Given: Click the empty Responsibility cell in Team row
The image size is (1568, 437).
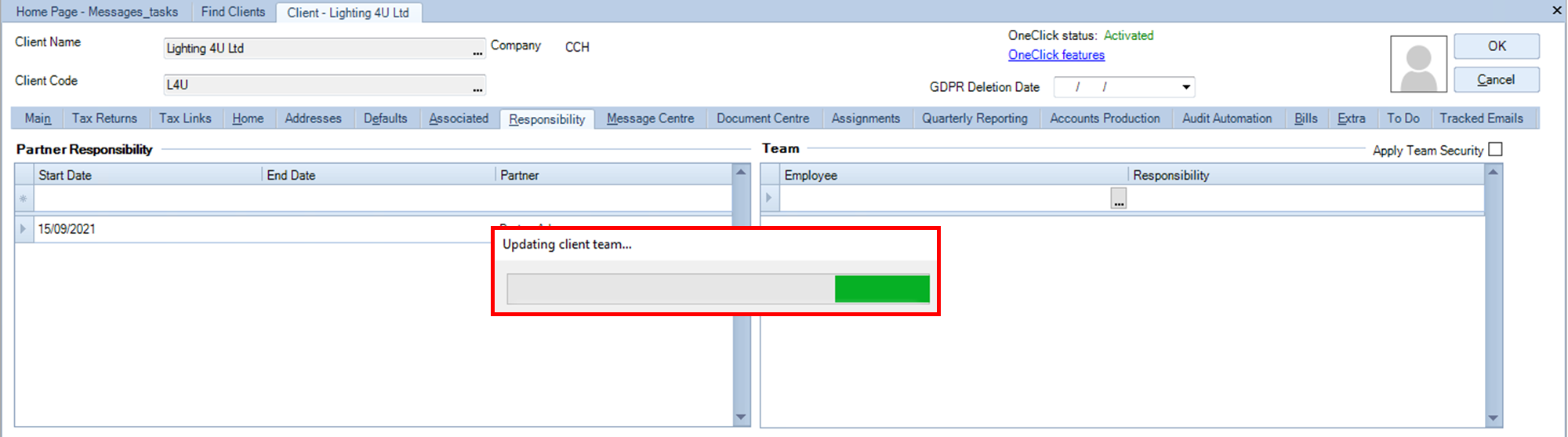Looking at the screenshot, I should tap(1306, 198).
